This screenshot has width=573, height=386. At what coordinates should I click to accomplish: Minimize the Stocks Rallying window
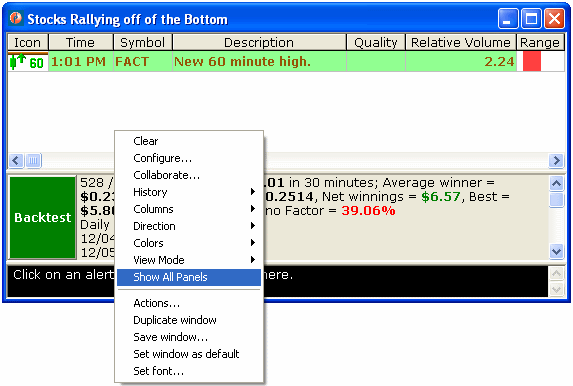click(x=508, y=19)
